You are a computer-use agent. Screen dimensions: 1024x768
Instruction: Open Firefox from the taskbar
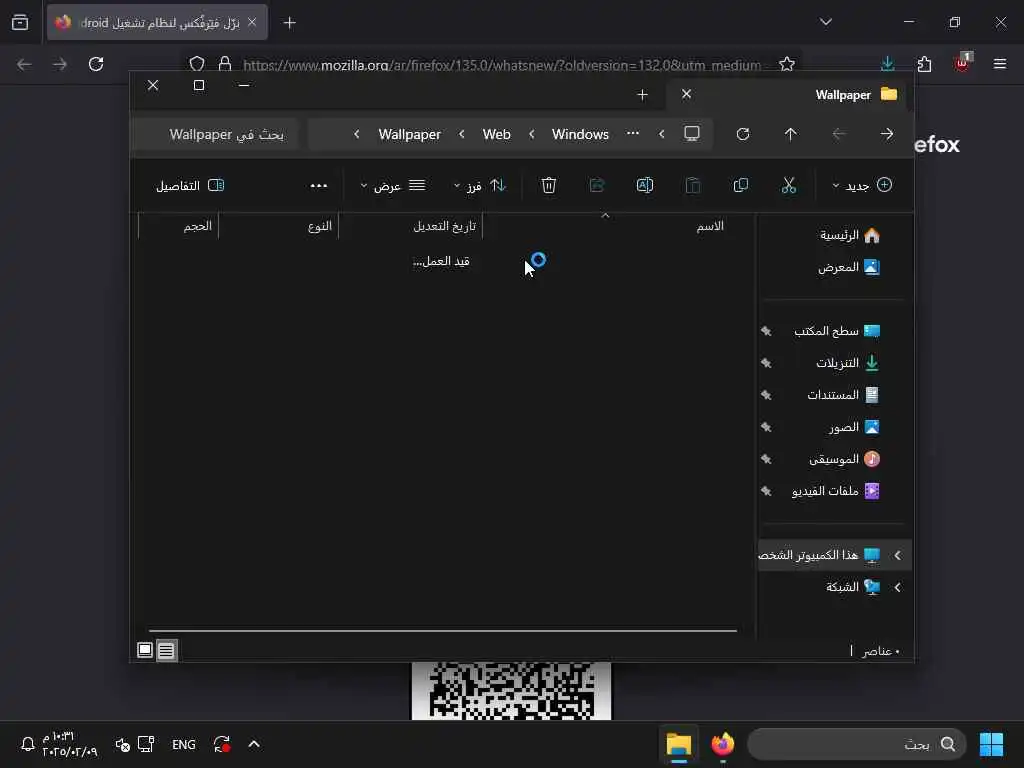(722, 744)
